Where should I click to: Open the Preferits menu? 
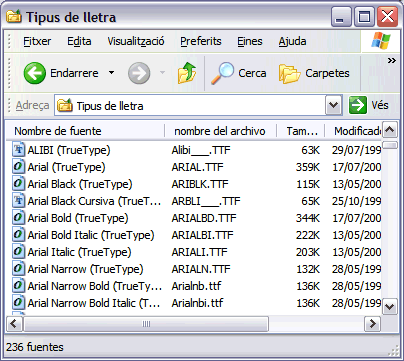pyautogui.click(x=201, y=41)
